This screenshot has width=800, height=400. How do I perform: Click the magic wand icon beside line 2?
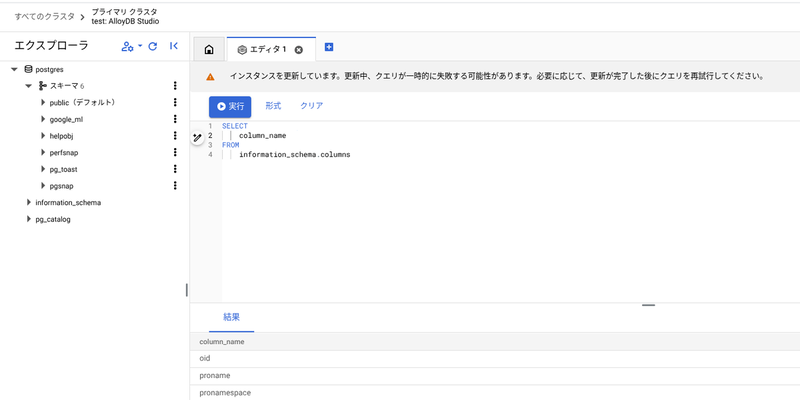[x=197, y=137]
